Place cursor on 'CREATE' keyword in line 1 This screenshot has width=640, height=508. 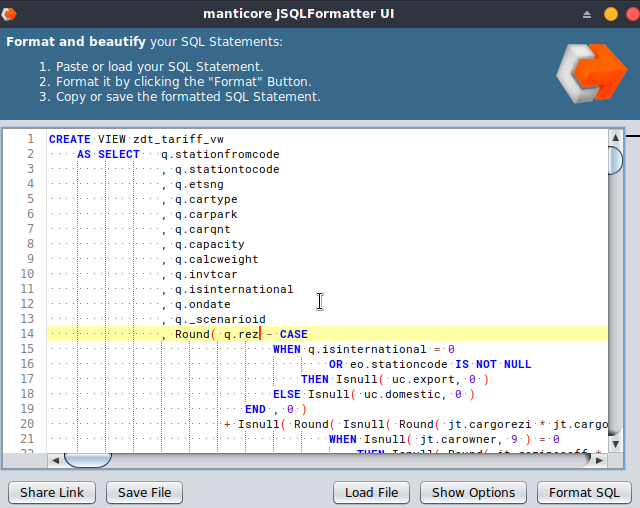point(70,140)
